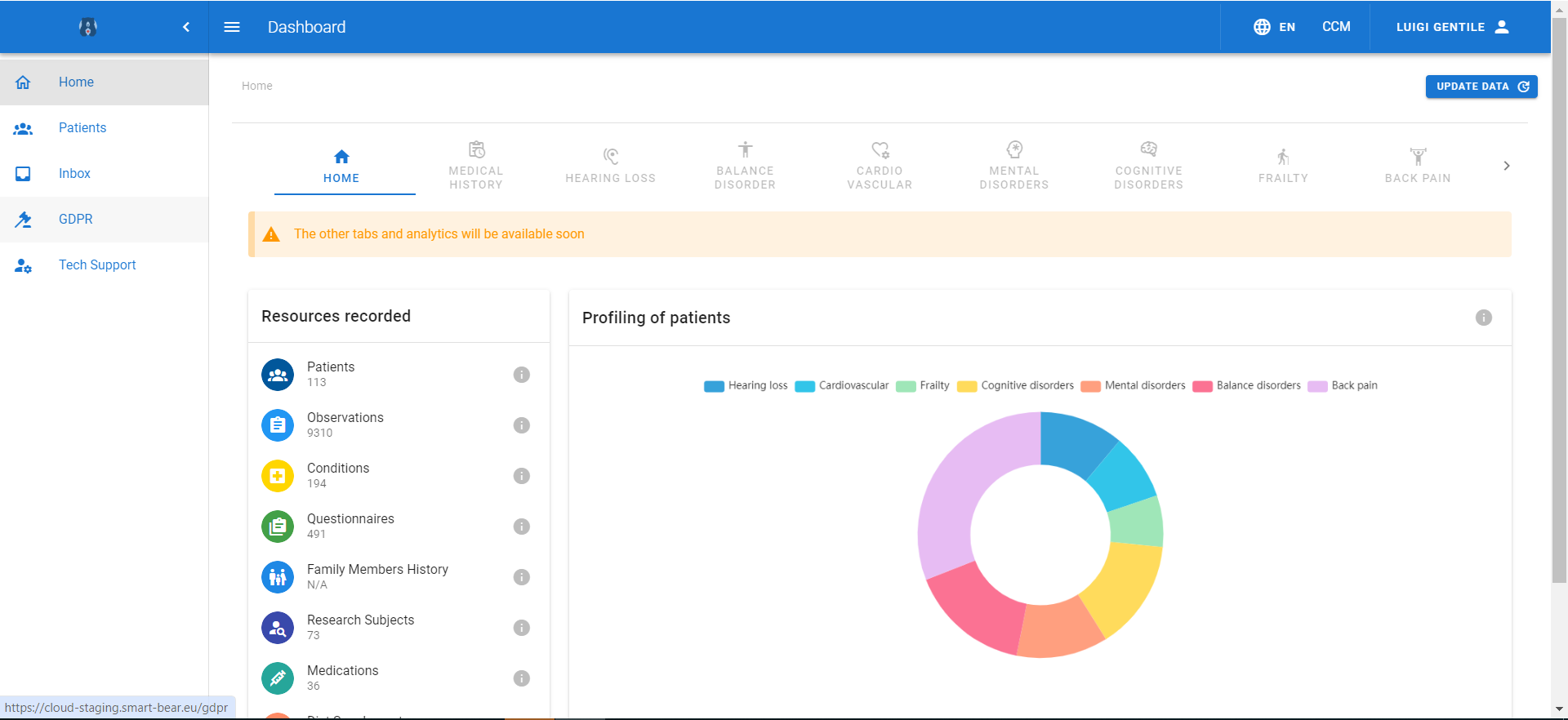Viewport: 1568px width, 720px height.
Task: Open the hamburger menu
Action: click(232, 27)
